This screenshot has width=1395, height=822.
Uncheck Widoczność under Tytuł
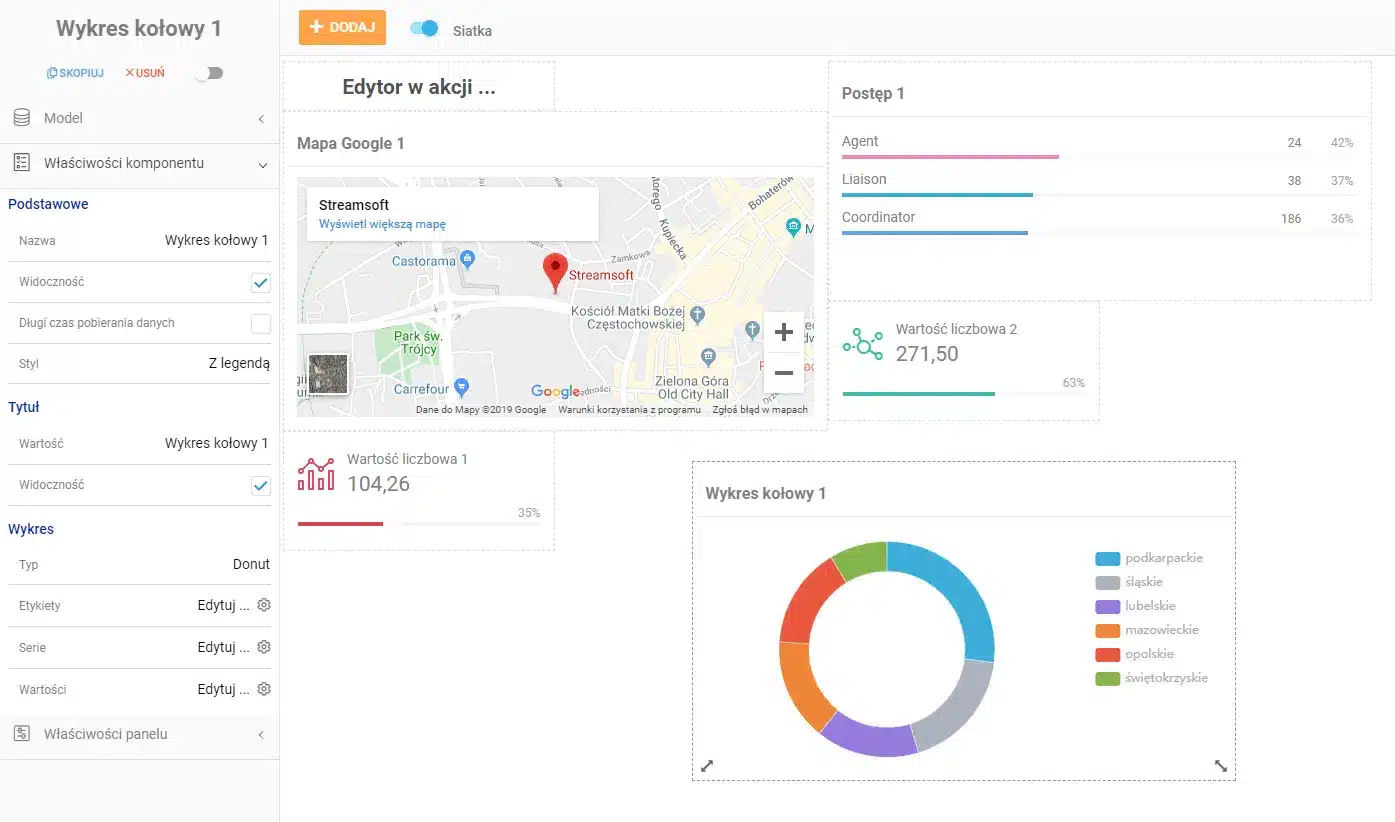click(261, 486)
